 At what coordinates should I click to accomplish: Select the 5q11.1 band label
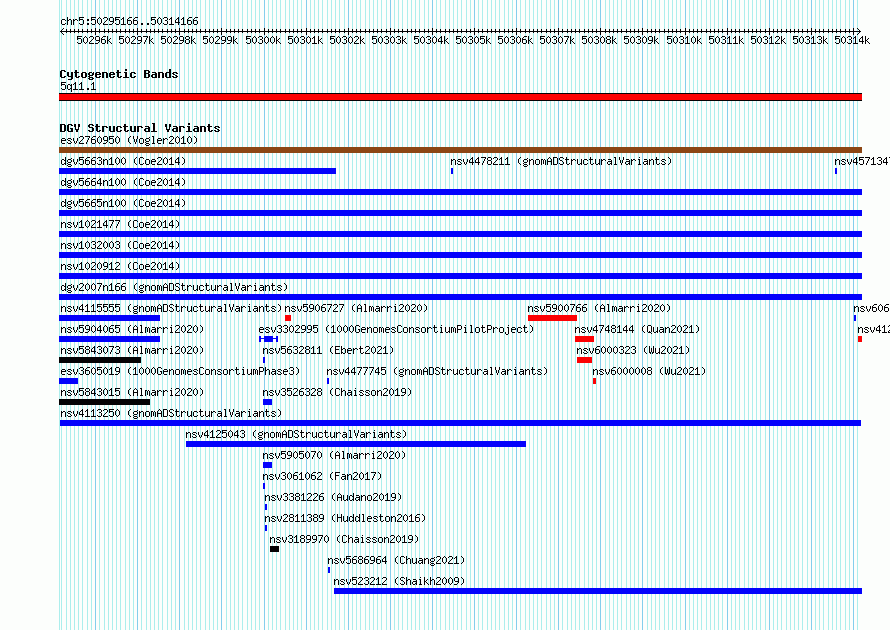pyautogui.click(x=78, y=86)
